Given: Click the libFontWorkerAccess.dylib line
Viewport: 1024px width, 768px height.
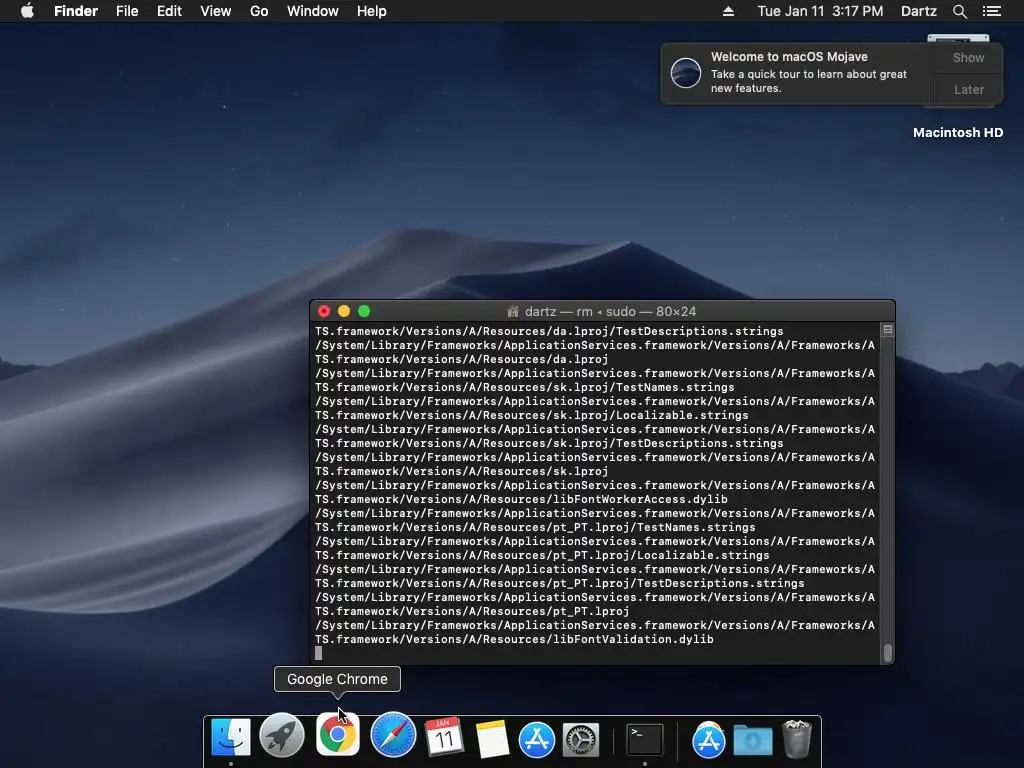Looking at the screenshot, I should (x=521, y=500).
